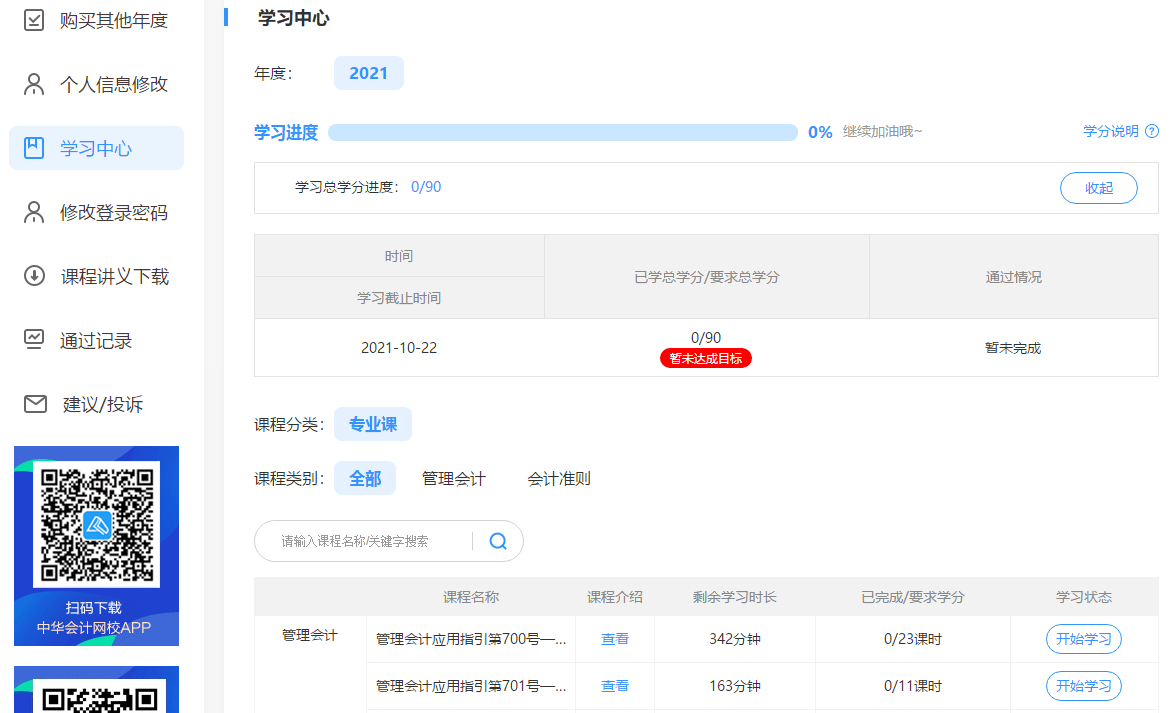
Task: Click the 163分钟 remaining time cell
Action: 735,686
